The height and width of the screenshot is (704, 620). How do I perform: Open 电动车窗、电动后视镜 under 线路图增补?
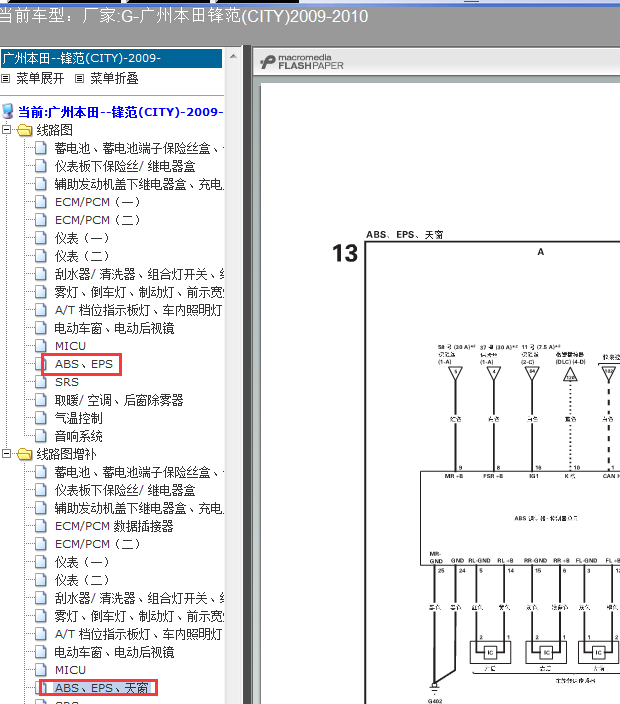114,652
